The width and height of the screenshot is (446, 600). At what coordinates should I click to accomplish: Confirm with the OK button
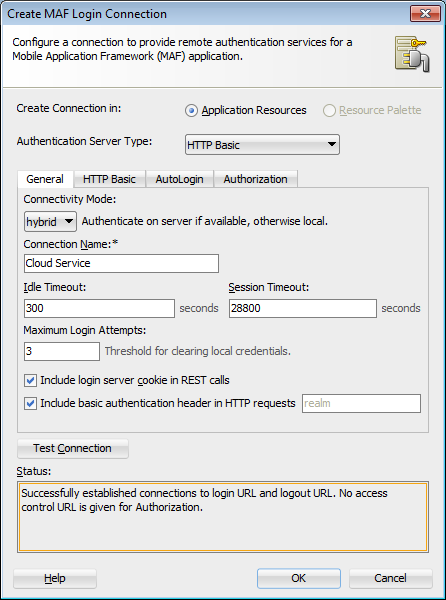click(x=299, y=578)
